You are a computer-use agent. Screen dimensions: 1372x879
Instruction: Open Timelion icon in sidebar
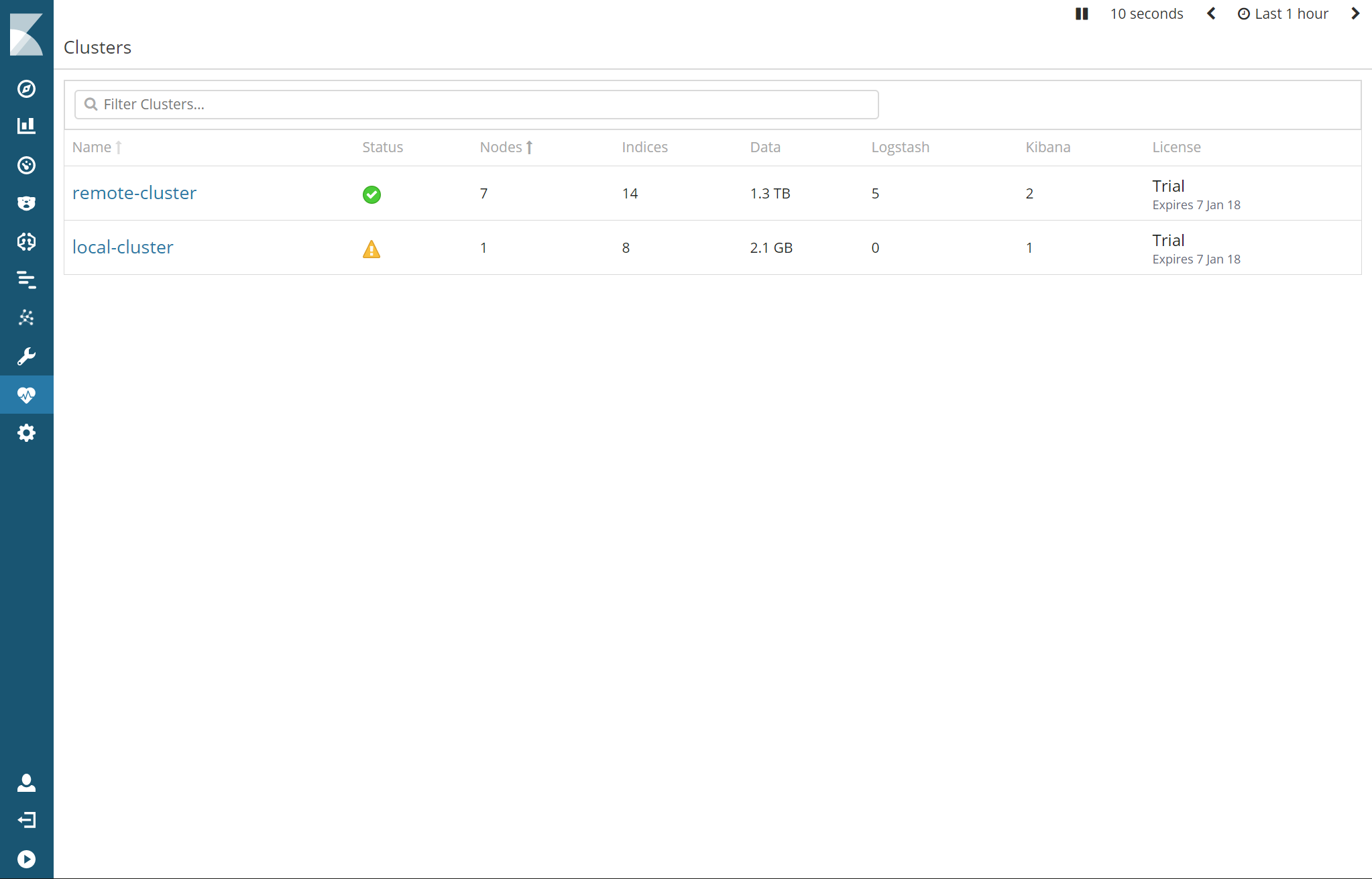click(26, 203)
